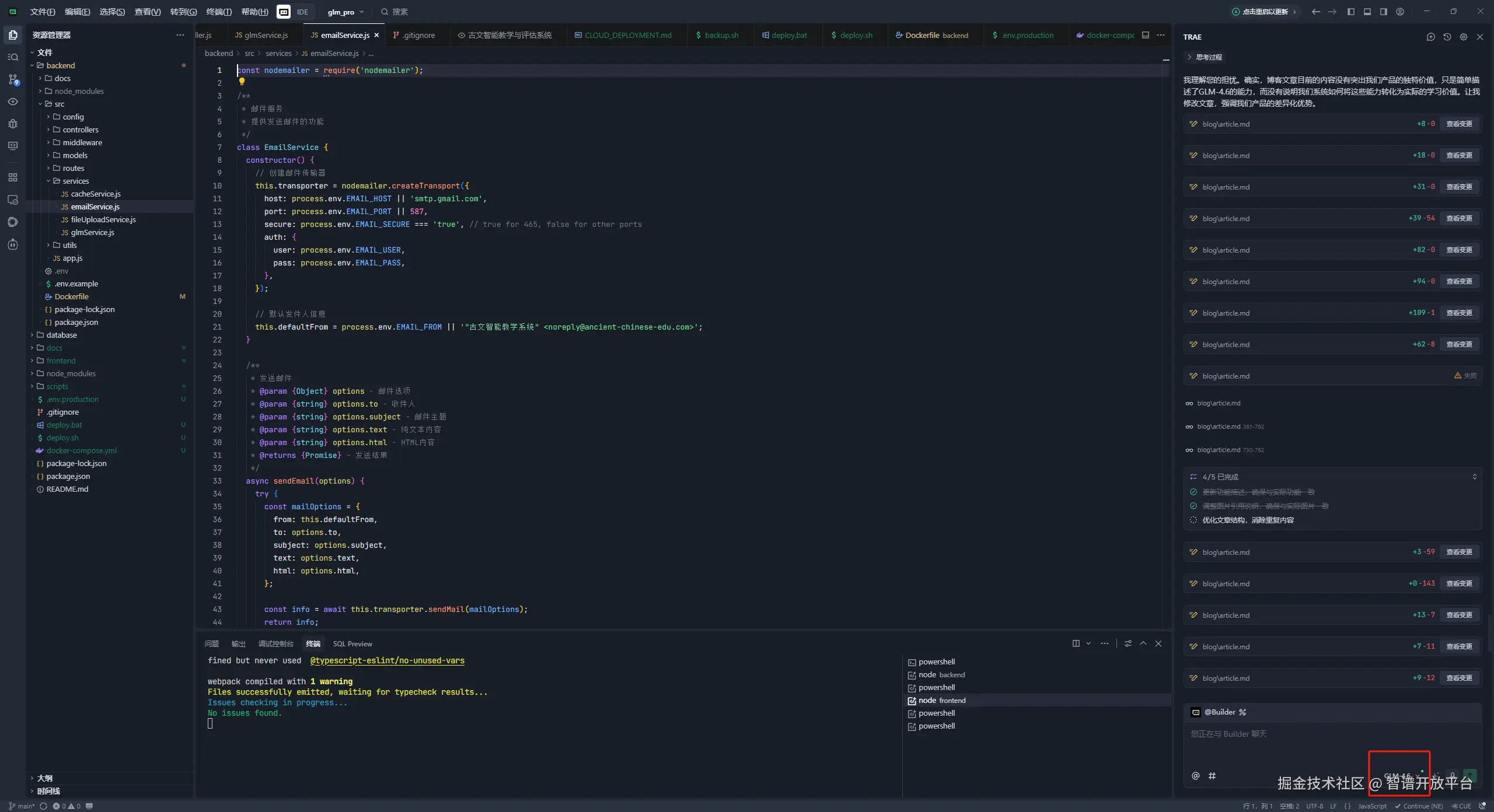This screenshot has height=812, width=1494.
Task: Click 点击重启以更新 update button
Action: tap(1264, 12)
